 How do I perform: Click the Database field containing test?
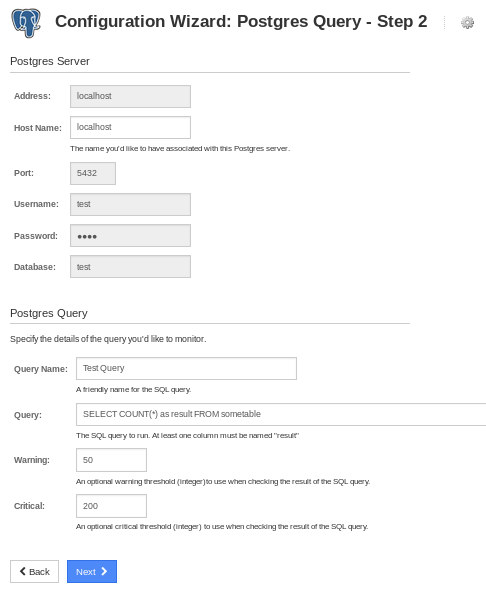tap(130, 266)
